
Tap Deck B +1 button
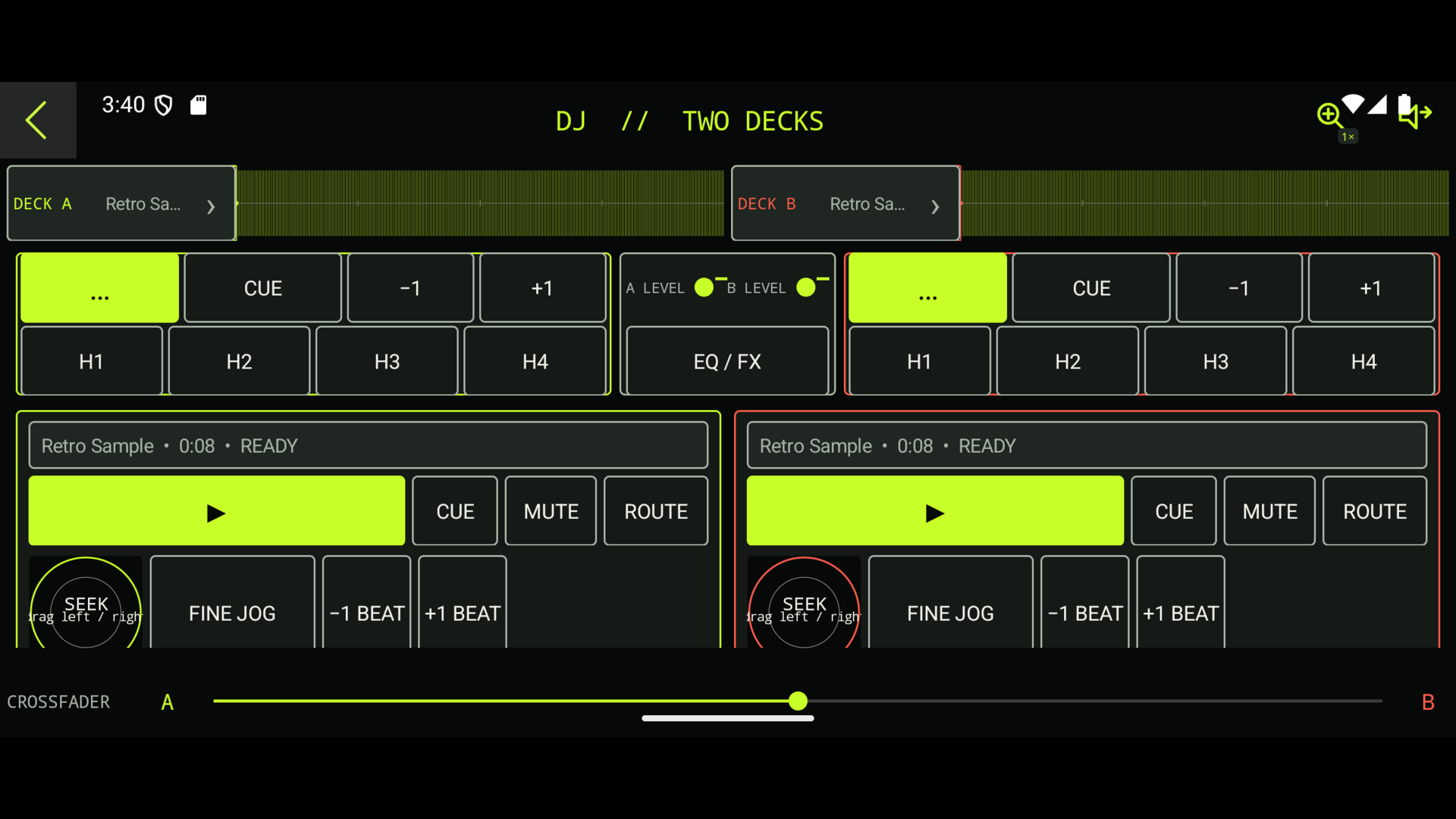(x=1371, y=288)
